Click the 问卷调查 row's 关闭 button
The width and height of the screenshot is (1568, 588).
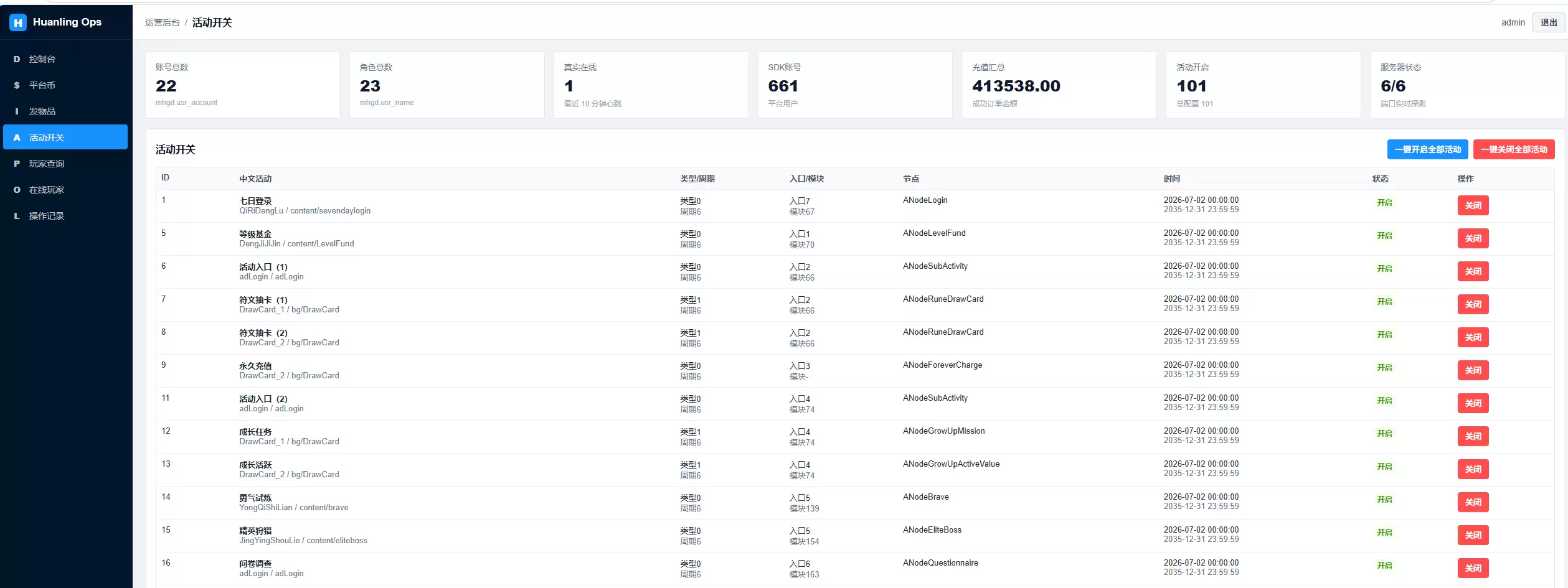1473,568
